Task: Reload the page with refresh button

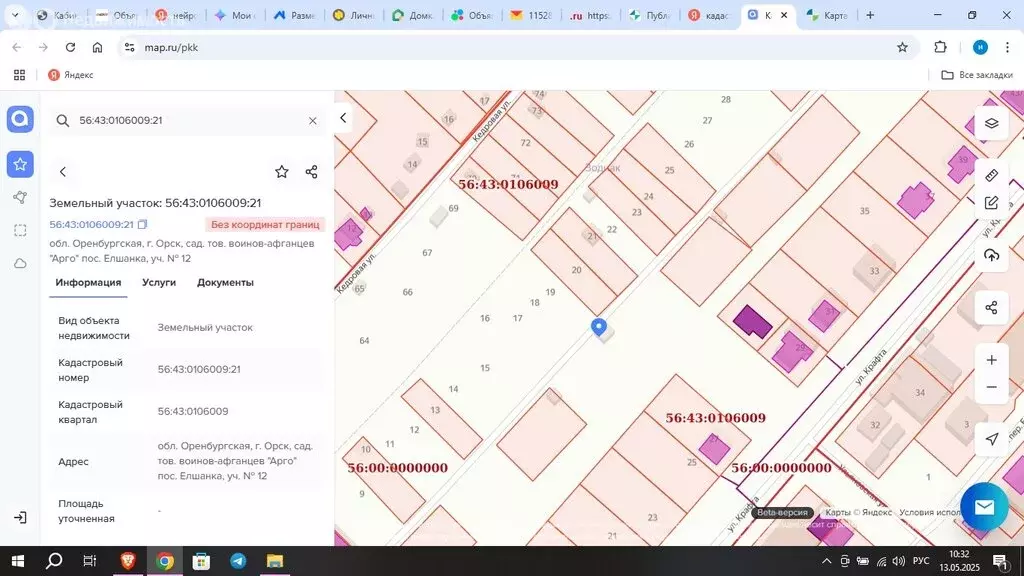Action: click(x=70, y=47)
